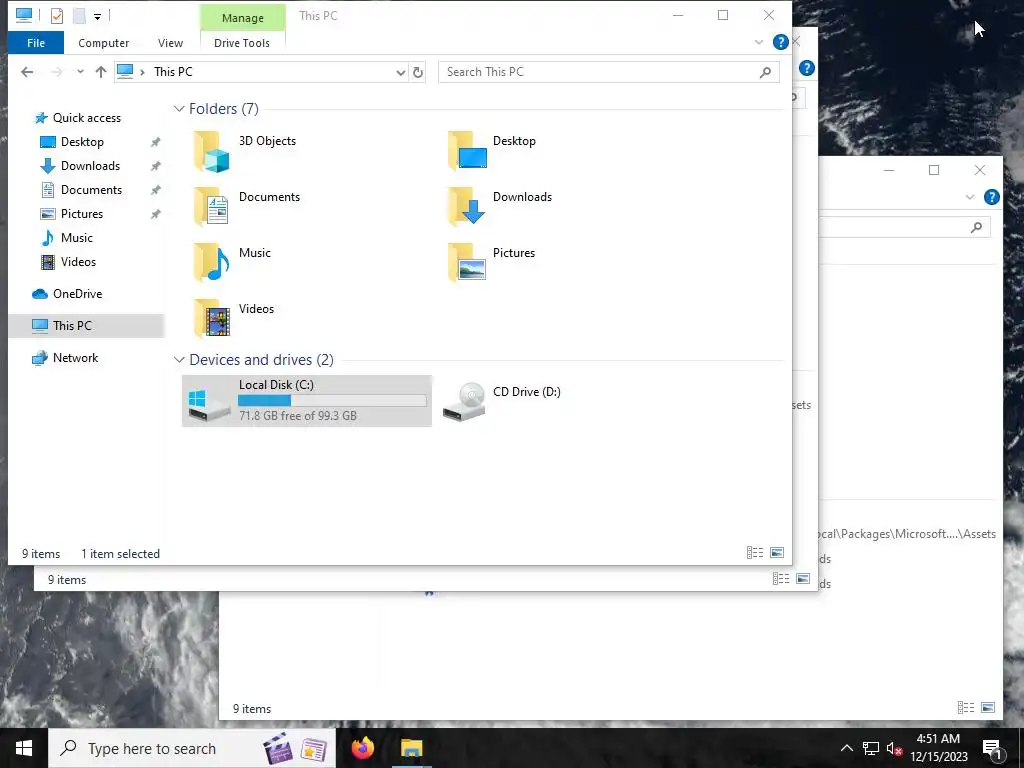Expand ribbon chevron in rear right window
The height and width of the screenshot is (768, 1024).
(970, 197)
